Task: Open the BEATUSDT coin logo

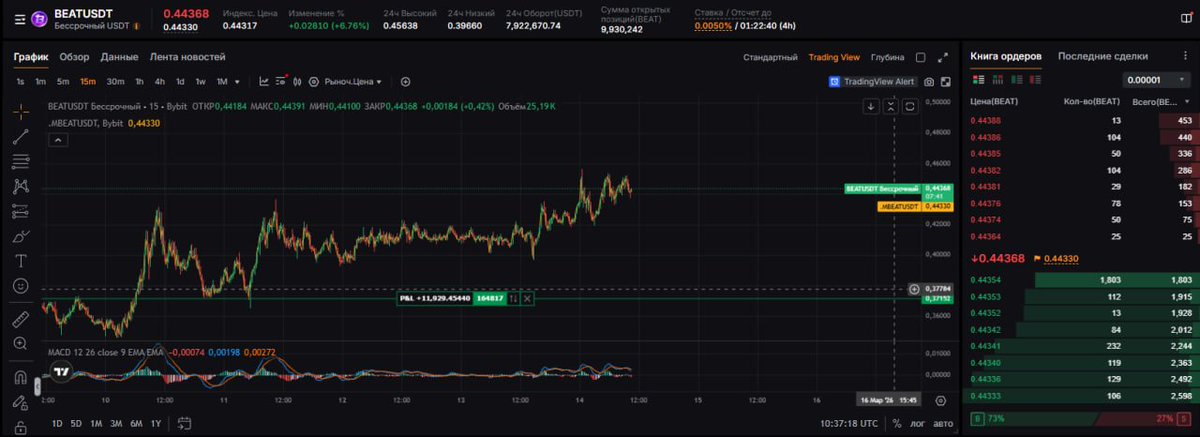Action: 39,19
